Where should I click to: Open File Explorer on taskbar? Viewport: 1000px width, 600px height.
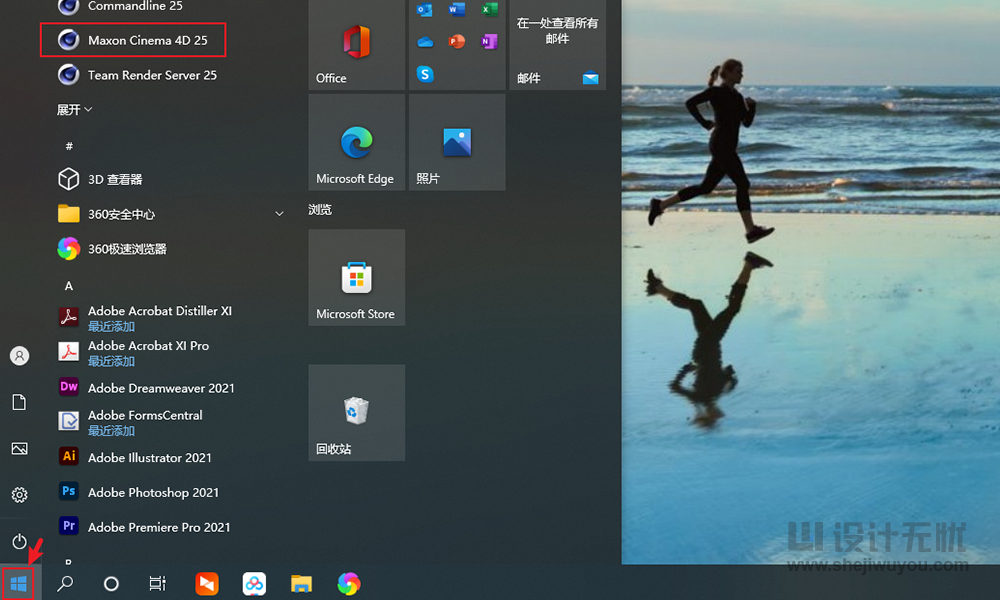(301, 583)
